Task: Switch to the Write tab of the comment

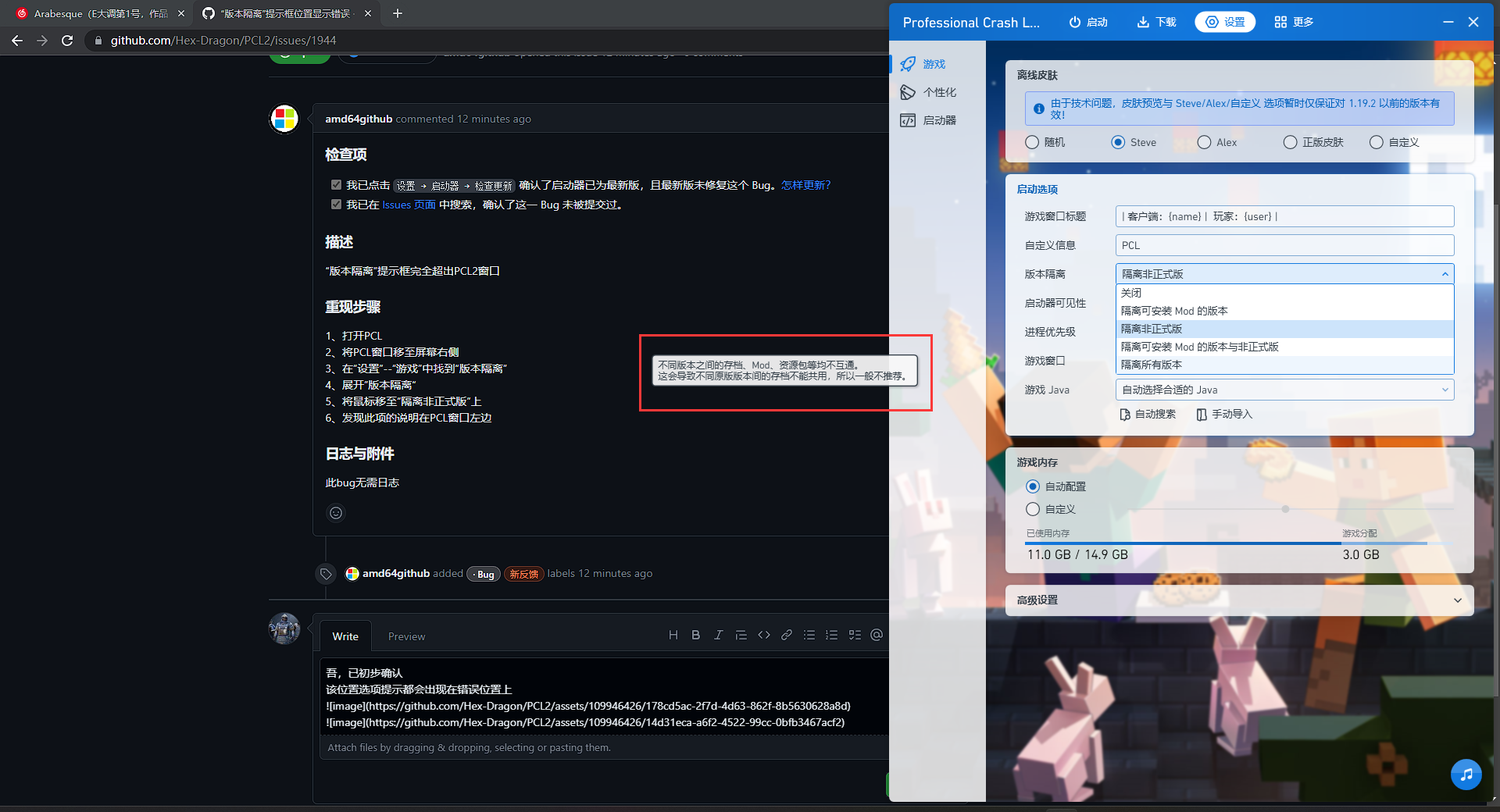Action: point(345,636)
